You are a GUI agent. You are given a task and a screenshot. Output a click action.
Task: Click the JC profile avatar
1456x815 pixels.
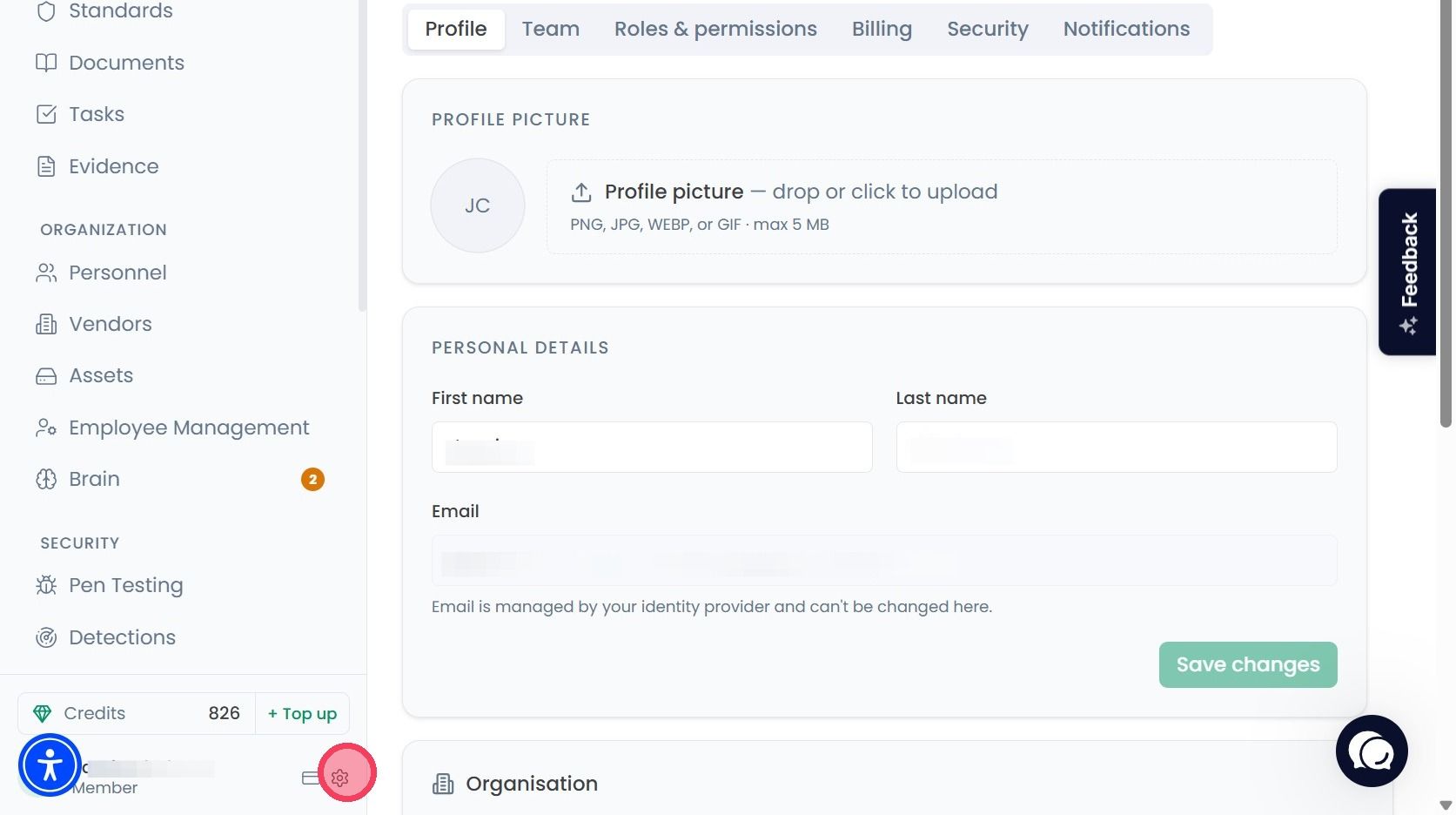coord(478,205)
